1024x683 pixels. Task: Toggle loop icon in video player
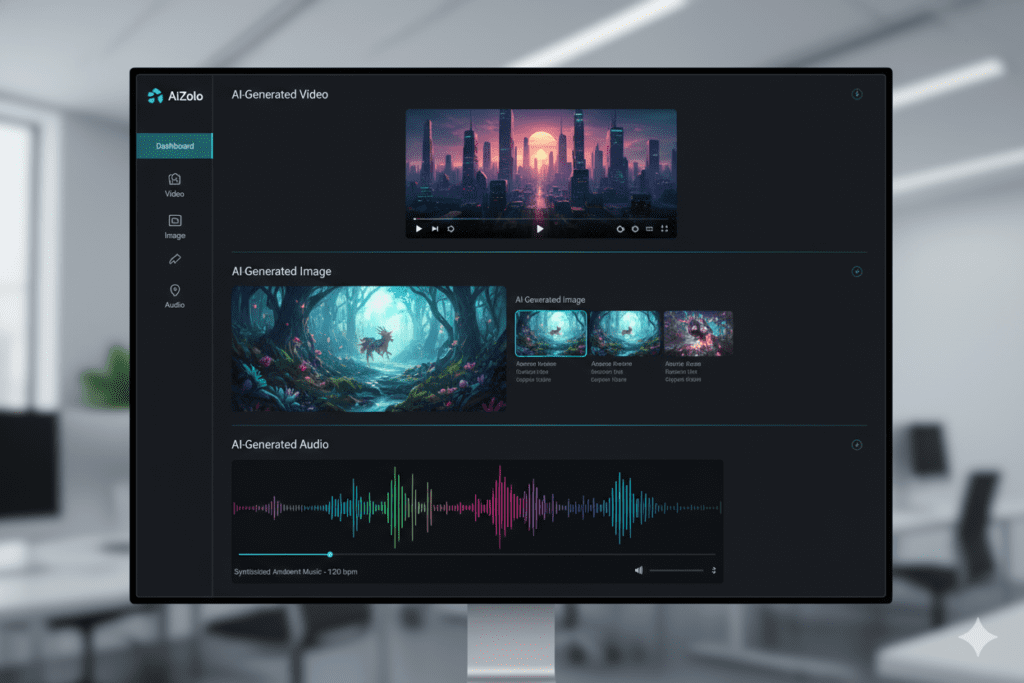(x=451, y=229)
